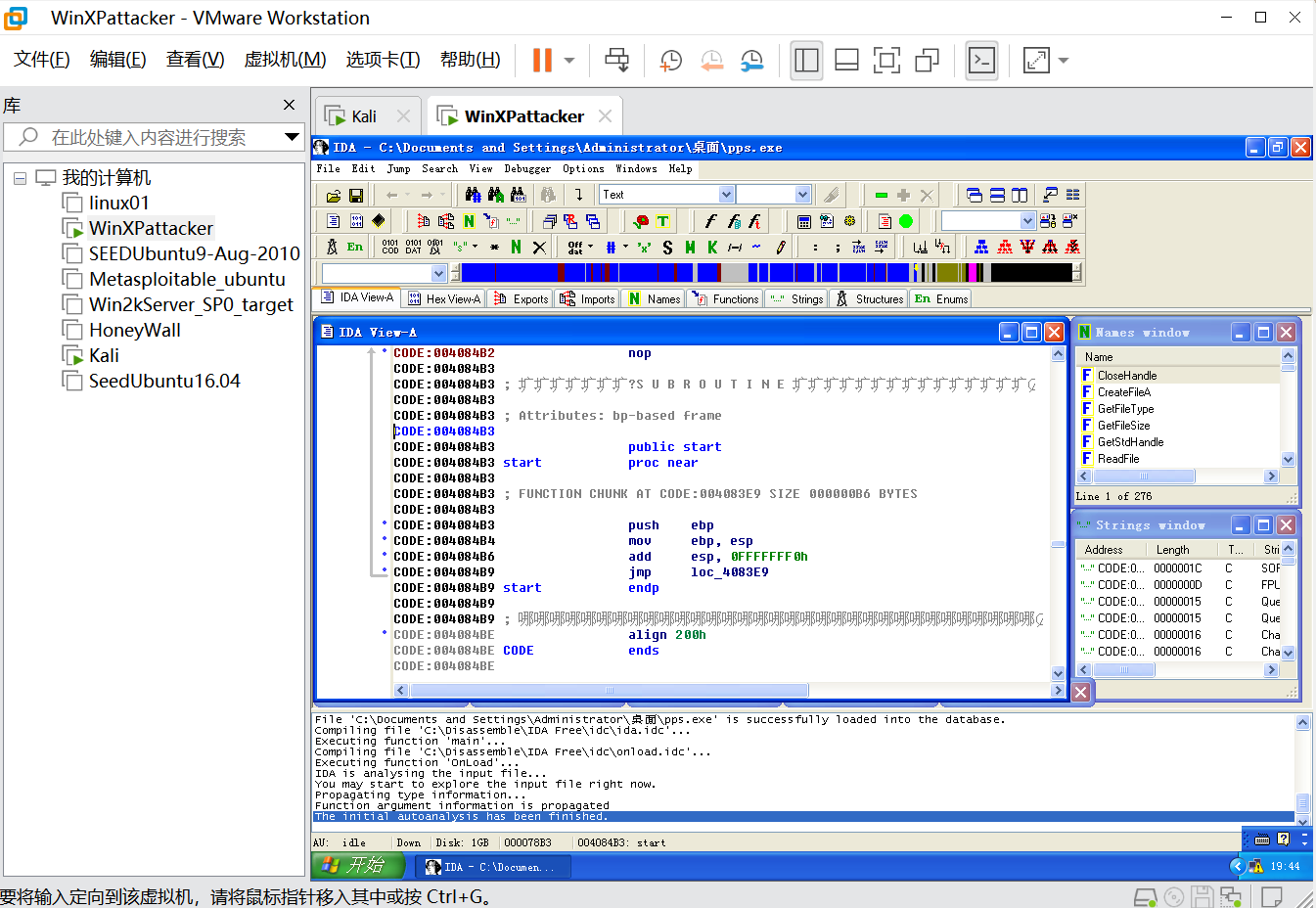Click the green K toolbar icon

click(712, 248)
